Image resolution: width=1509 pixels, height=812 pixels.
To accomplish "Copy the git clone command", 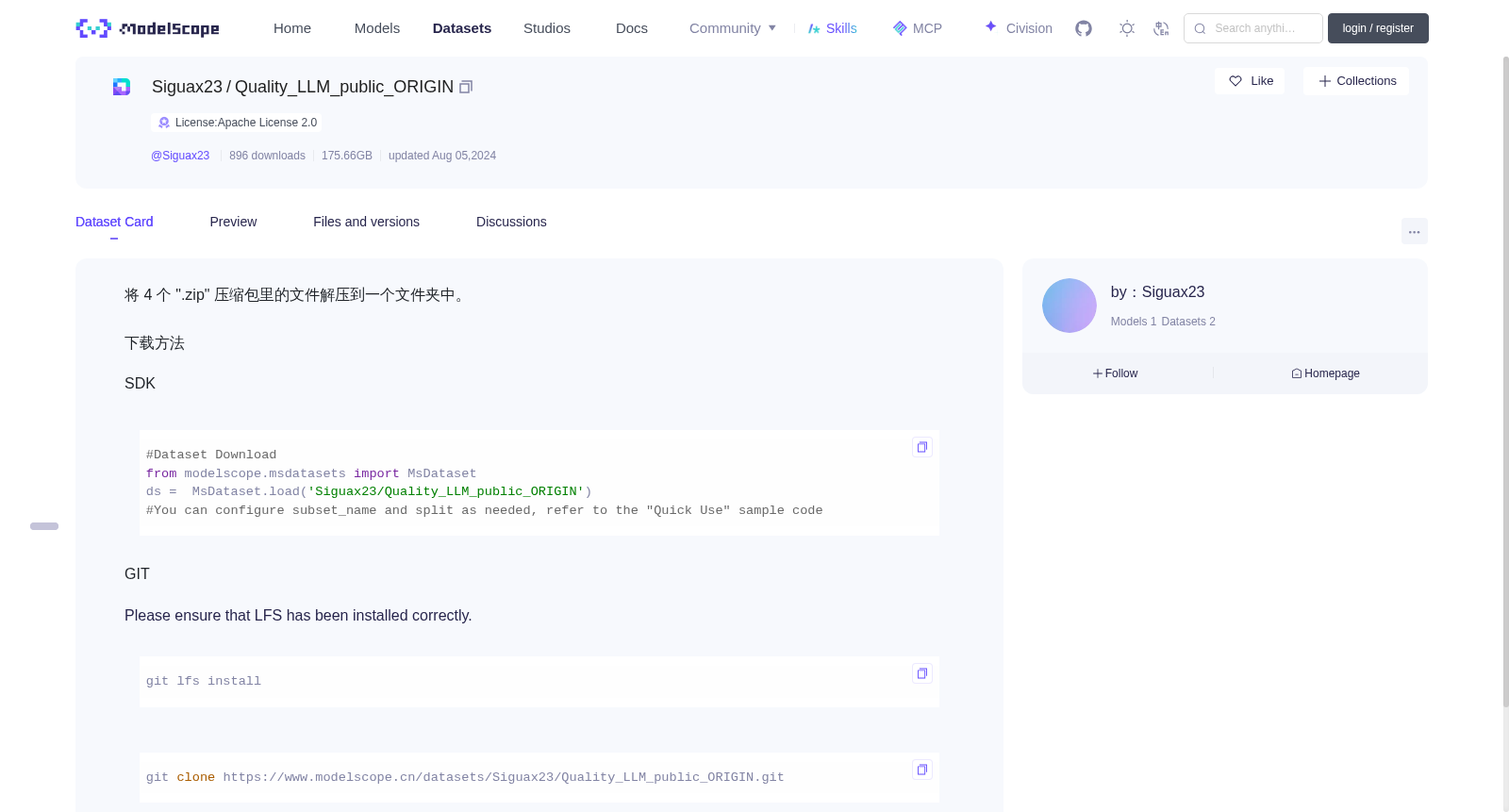I will click(x=922, y=770).
